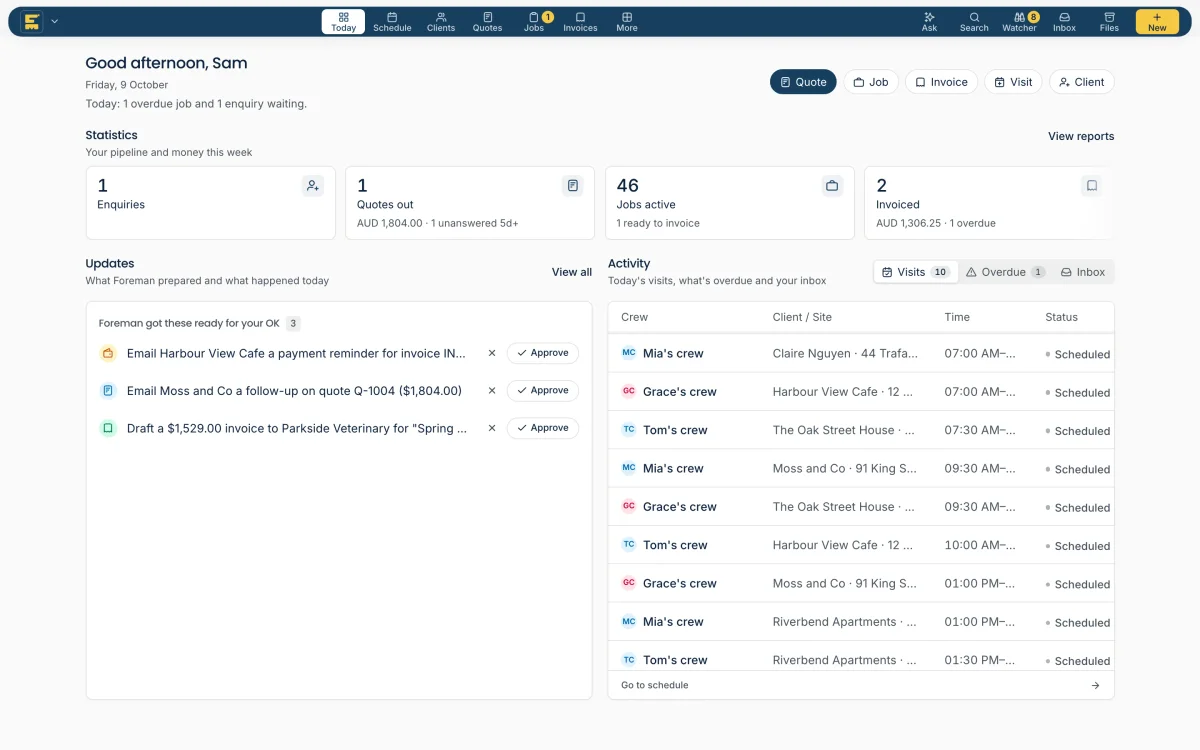Viewport: 1200px width, 750px height.
Task: Click the Go to schedule link
Action: pyautogui.click(x=655, y=685)
